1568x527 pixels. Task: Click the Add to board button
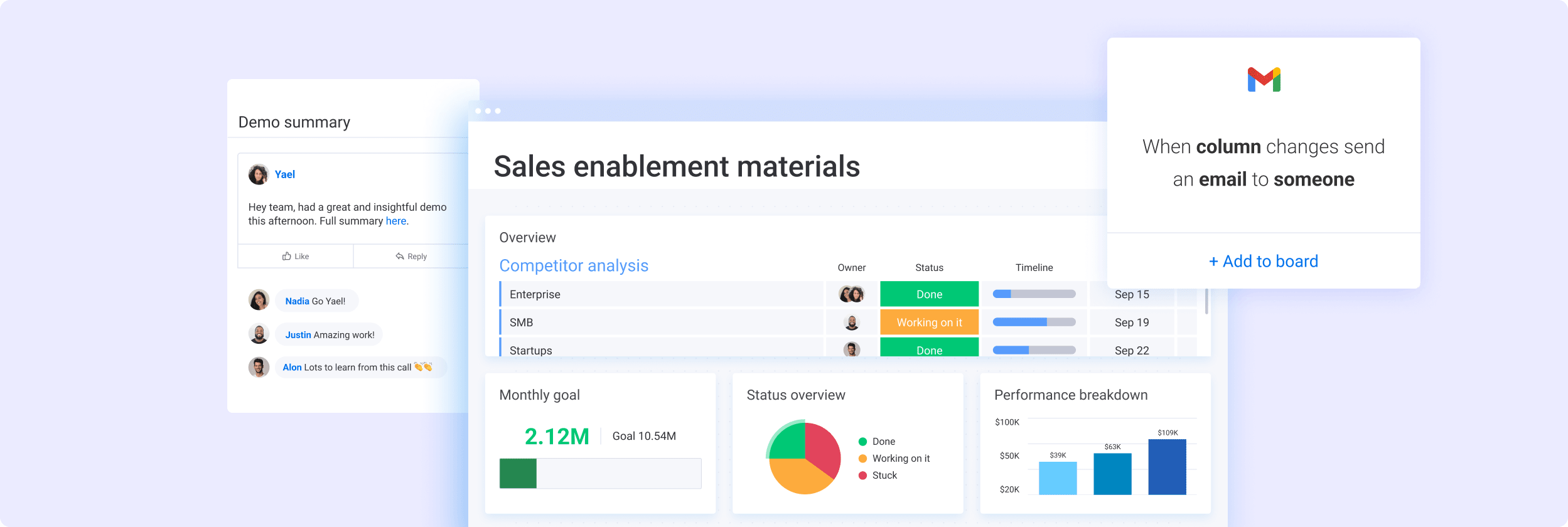[1264, 261]
